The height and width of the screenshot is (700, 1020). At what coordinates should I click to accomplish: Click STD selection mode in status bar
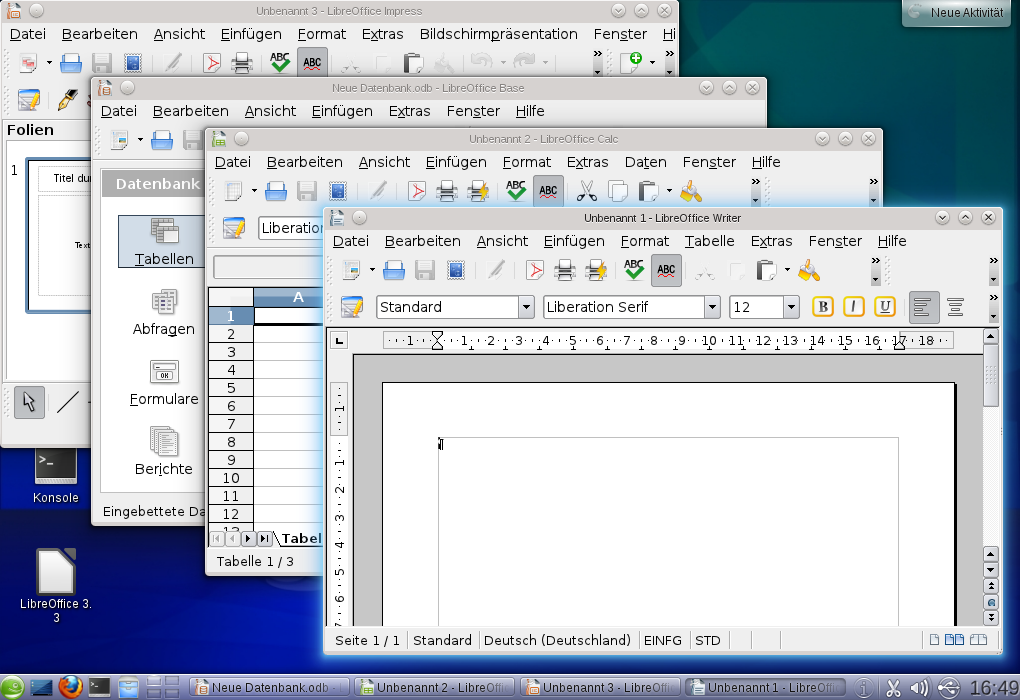[x=707, y=641]
